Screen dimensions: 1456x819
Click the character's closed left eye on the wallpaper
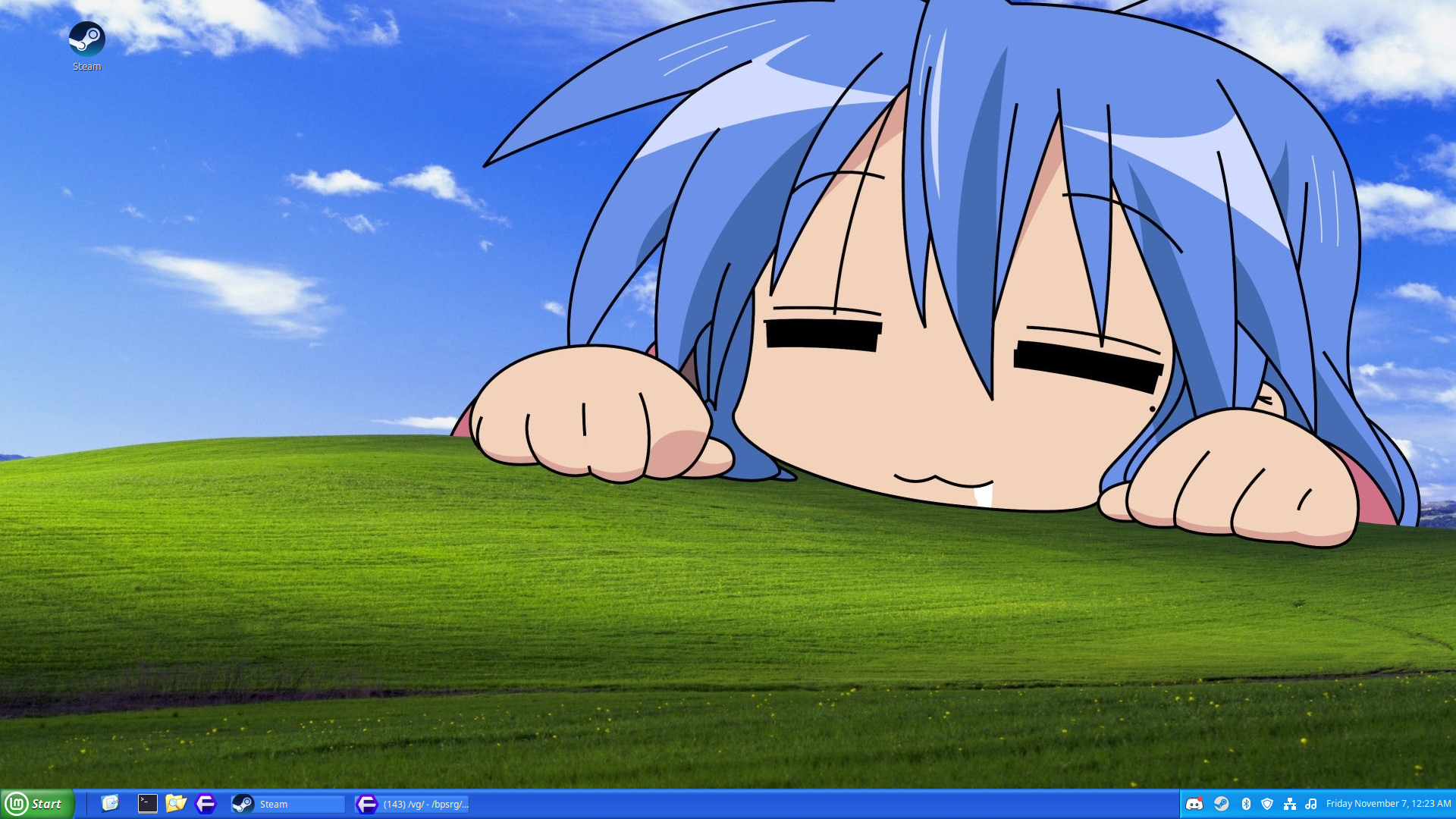pyautogui.click(x=823, y=334)
